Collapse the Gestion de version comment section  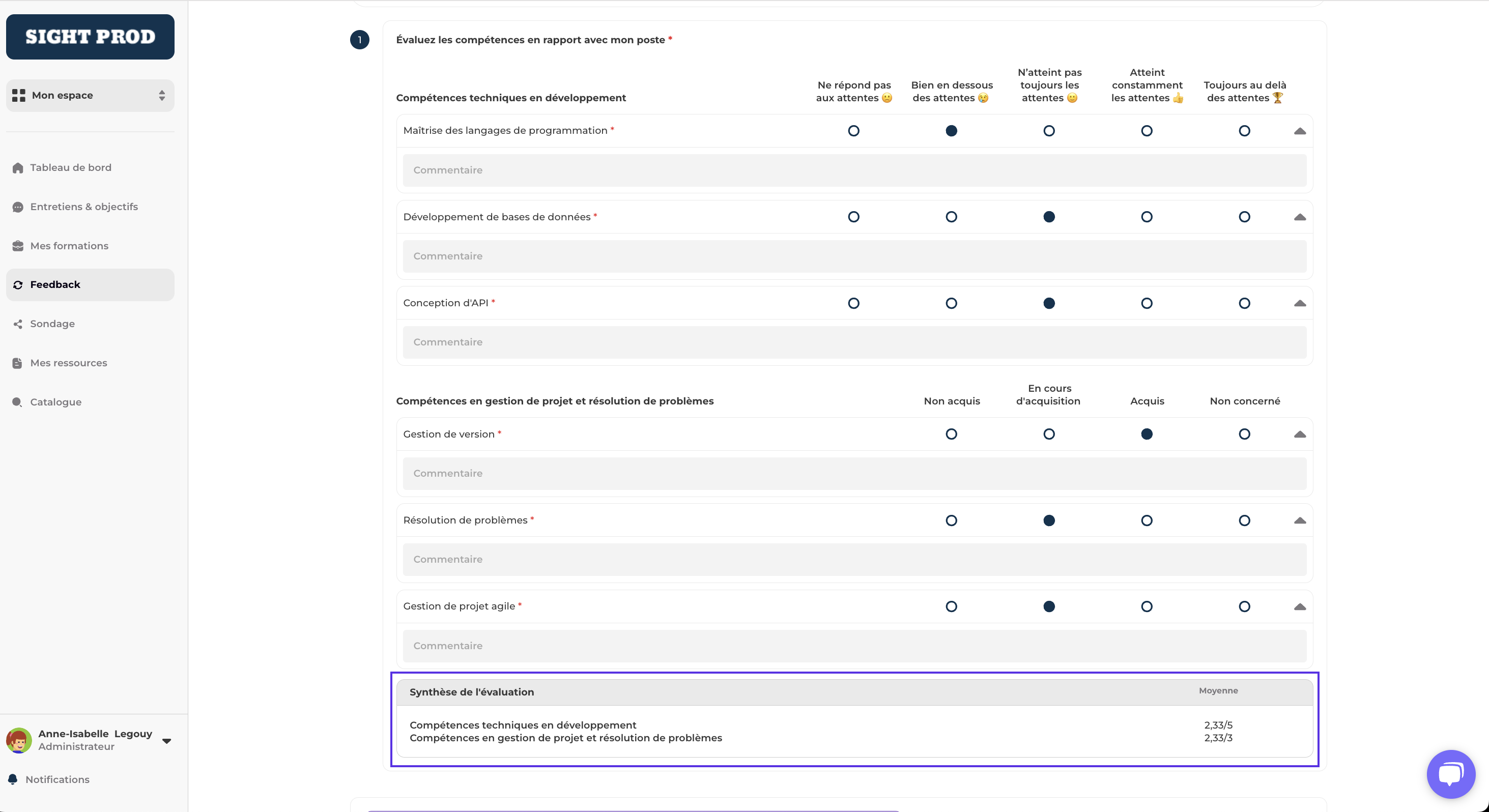tap(1299, 434)
